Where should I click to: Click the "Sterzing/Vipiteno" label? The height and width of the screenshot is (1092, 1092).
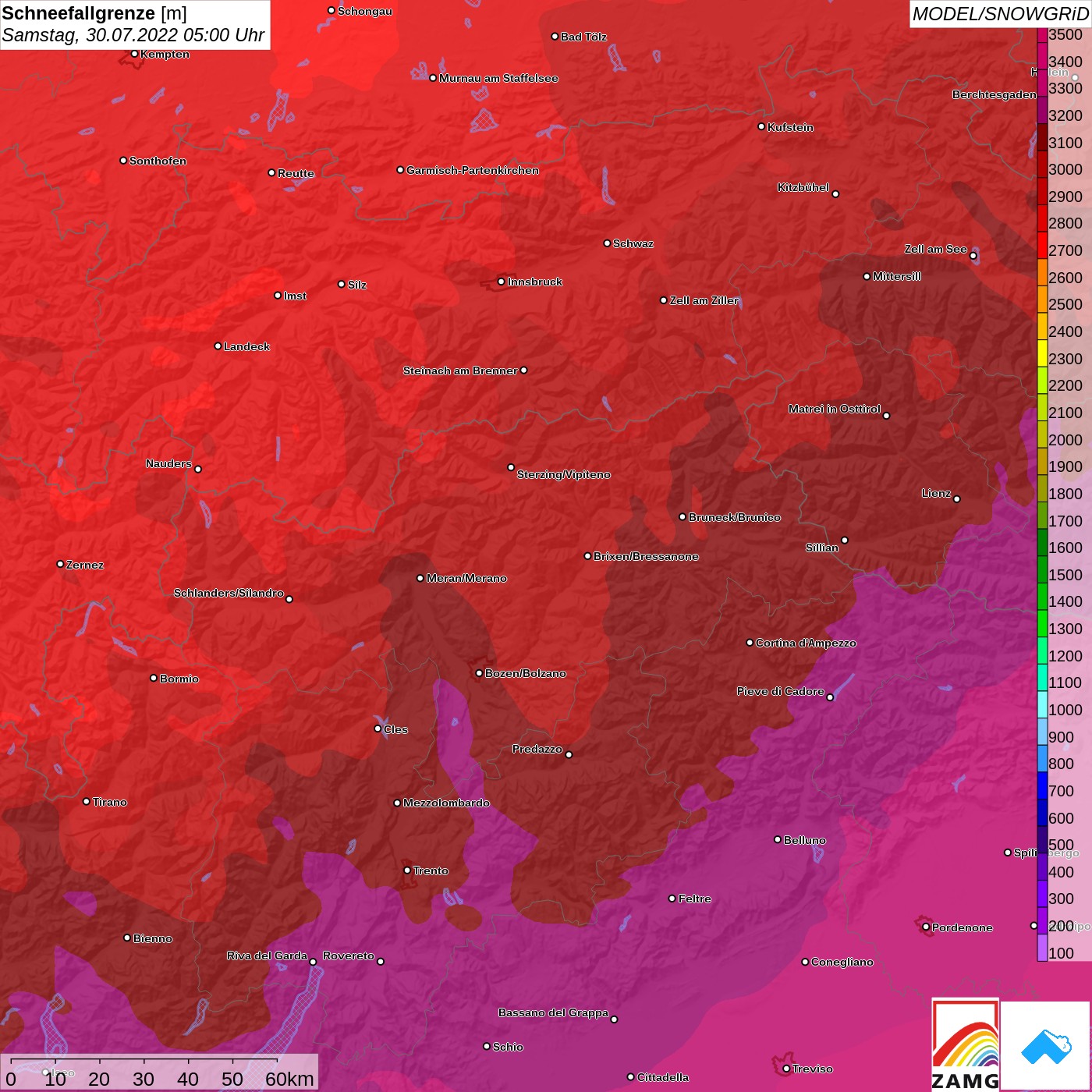[x=564, y=474]
